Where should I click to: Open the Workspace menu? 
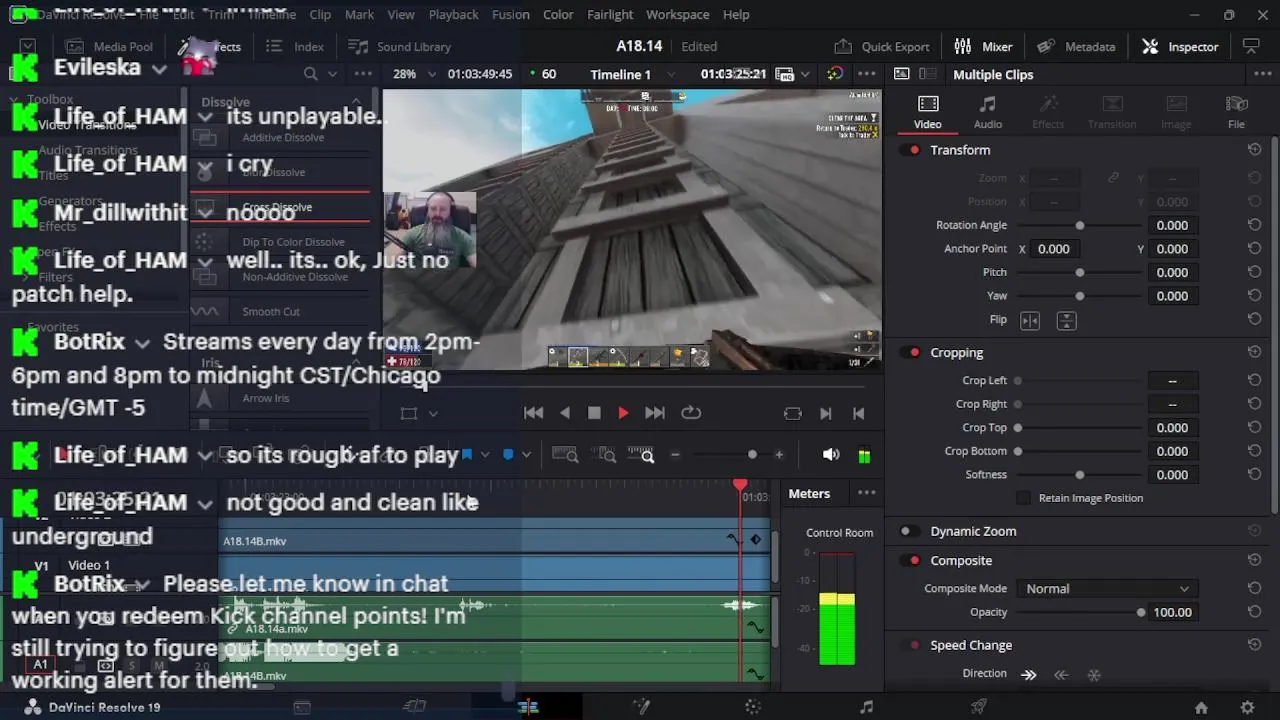677,15
